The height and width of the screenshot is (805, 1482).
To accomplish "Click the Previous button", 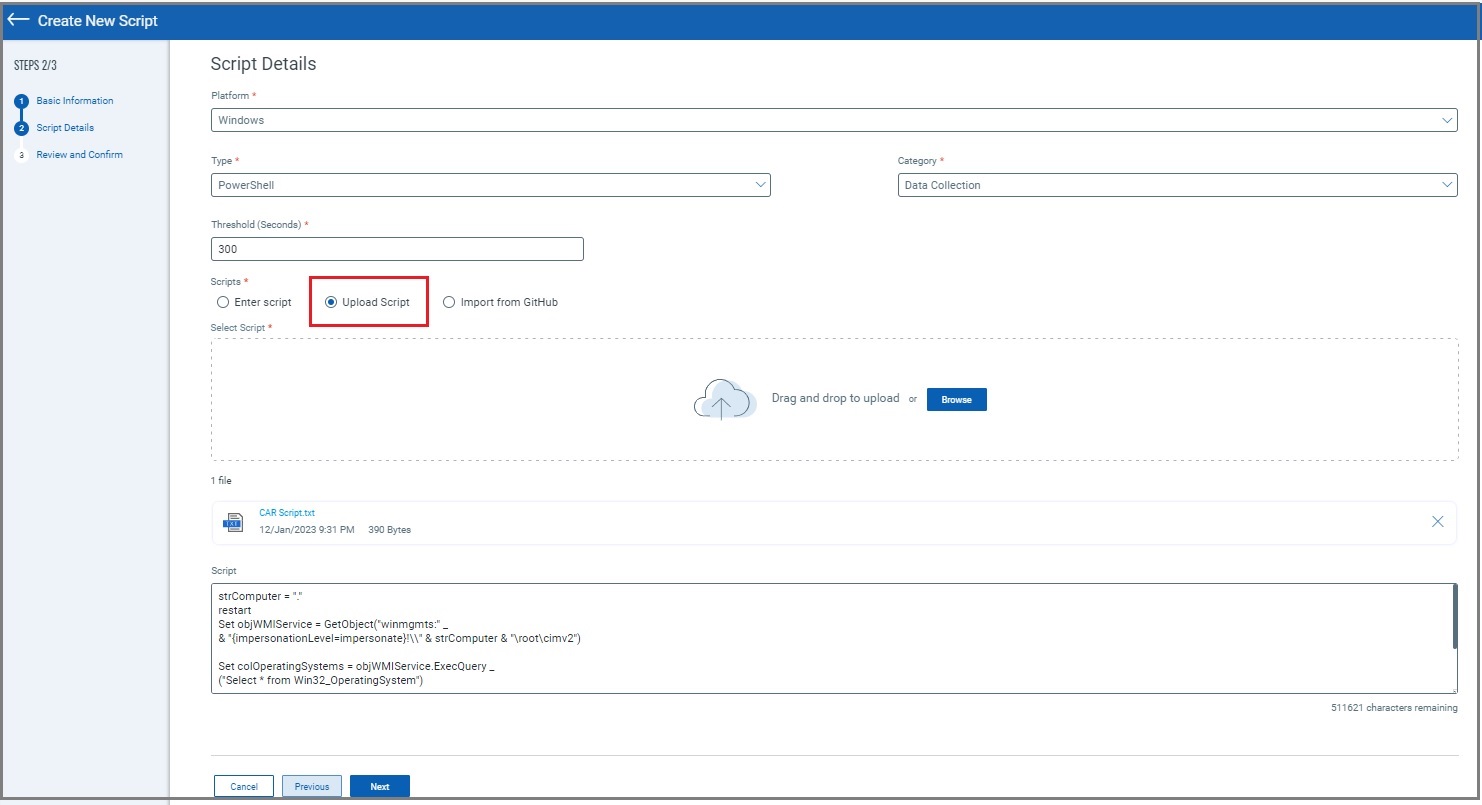I will [x=312, y=786].
